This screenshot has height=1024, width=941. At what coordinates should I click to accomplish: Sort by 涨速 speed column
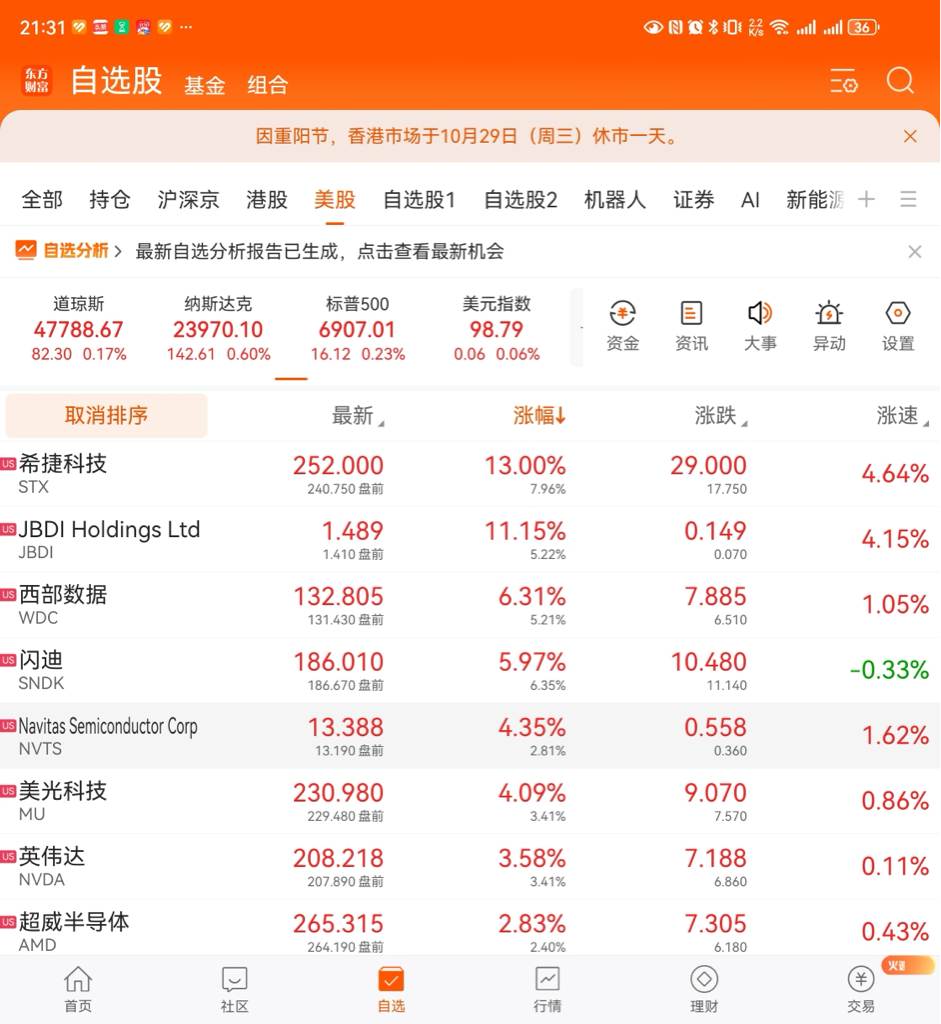tap(902, 415)
